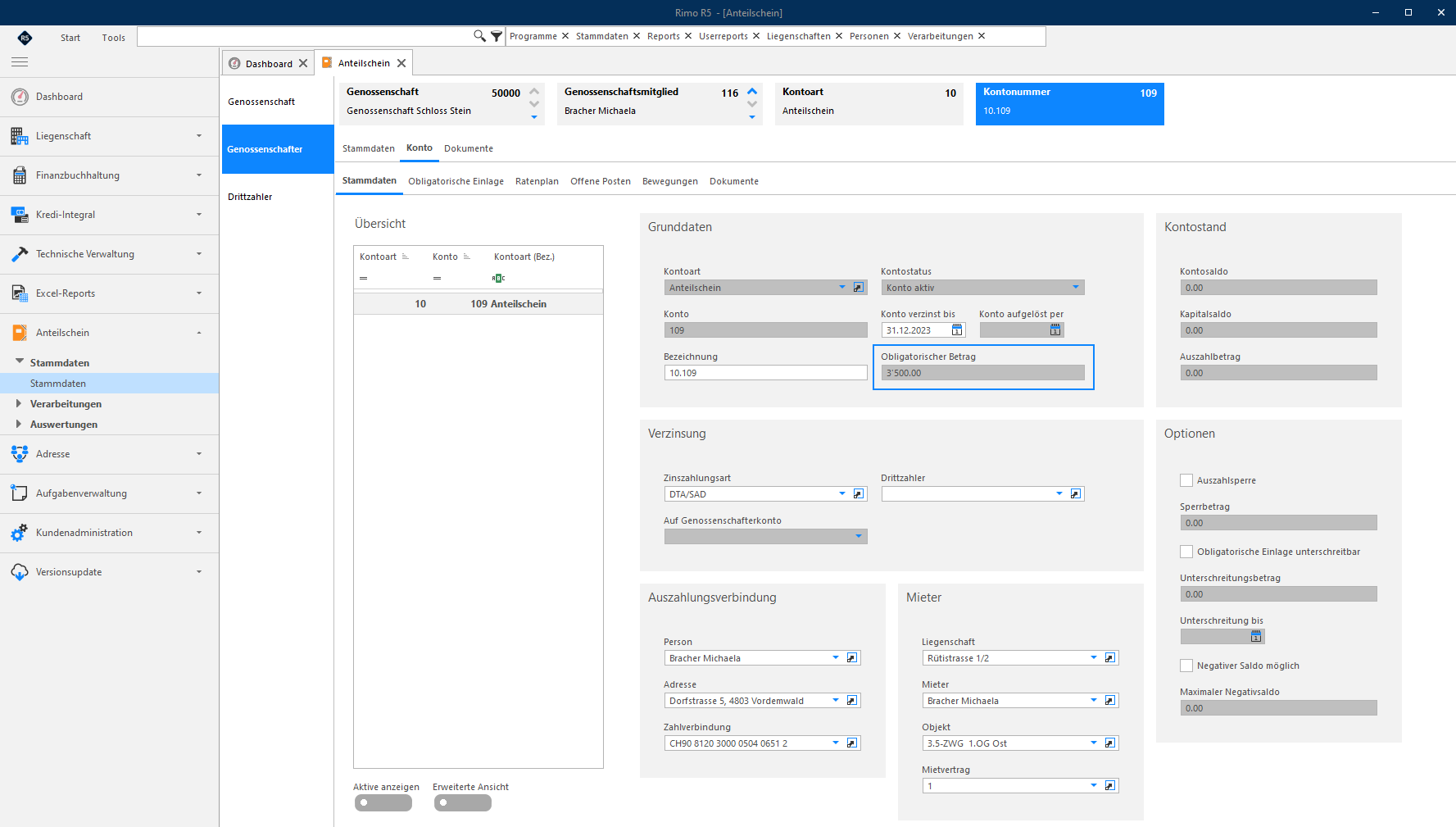Open the hamburger menu icon
This screenshot has height=827, width=1456.
pos(20,62)
